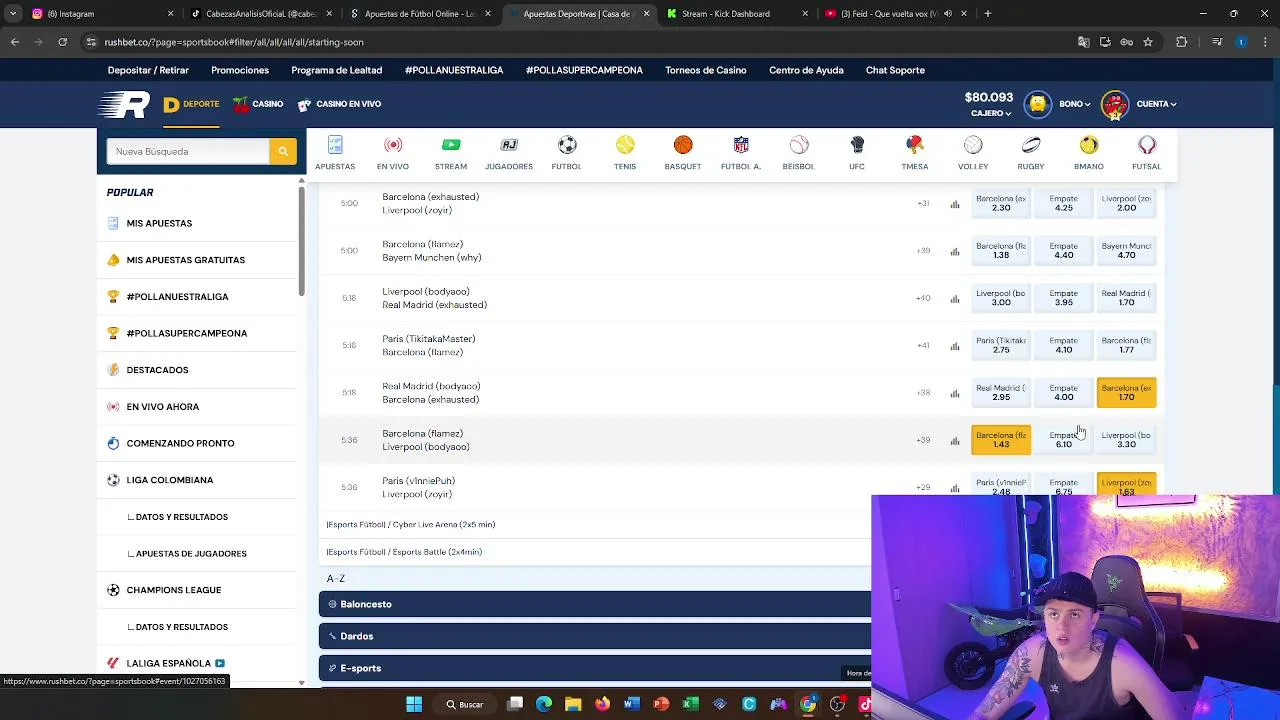
Task: Toggle Paris (Tikitak 2.75 odds
Action: click(x=1001, y=345)
